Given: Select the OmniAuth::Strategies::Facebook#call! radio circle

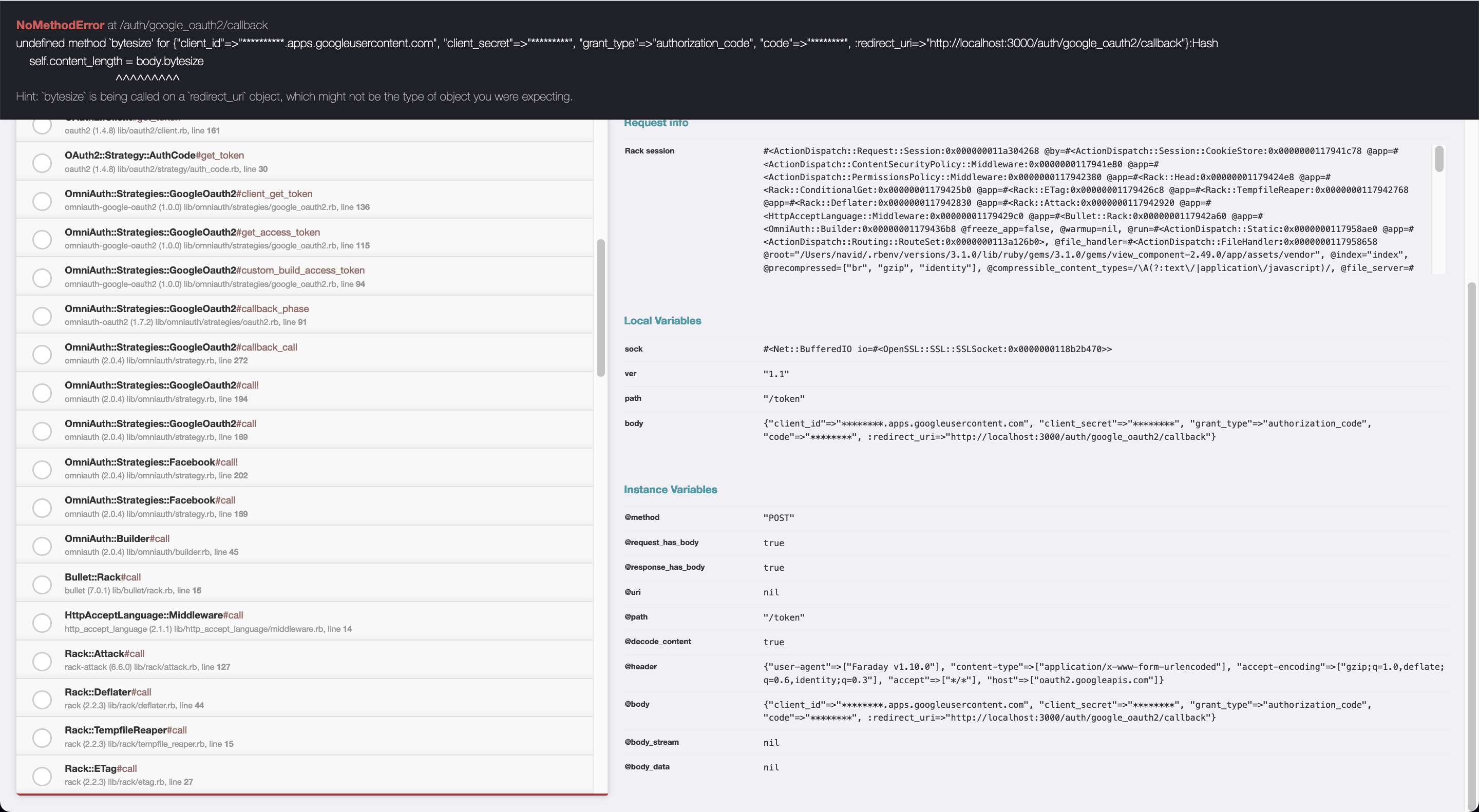Looking at the screenshot, I should (42, 470).
